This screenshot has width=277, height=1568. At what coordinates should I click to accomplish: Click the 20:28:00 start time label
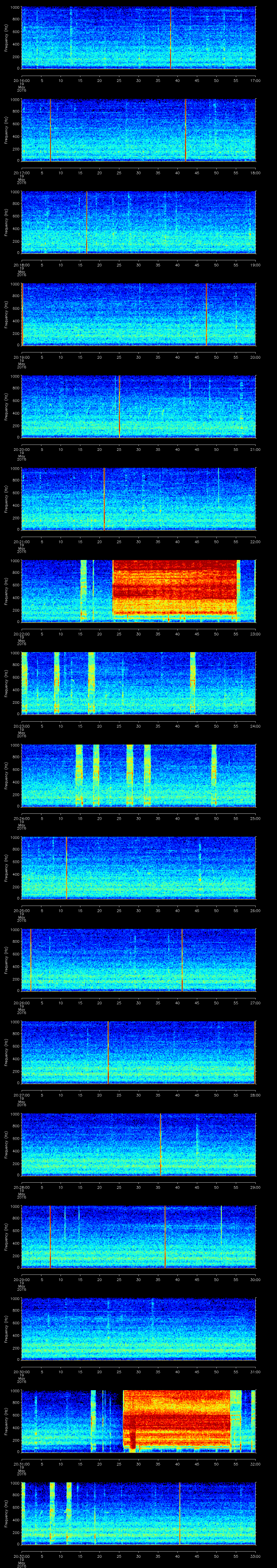pyautogui.click(x=21, y=1187)
